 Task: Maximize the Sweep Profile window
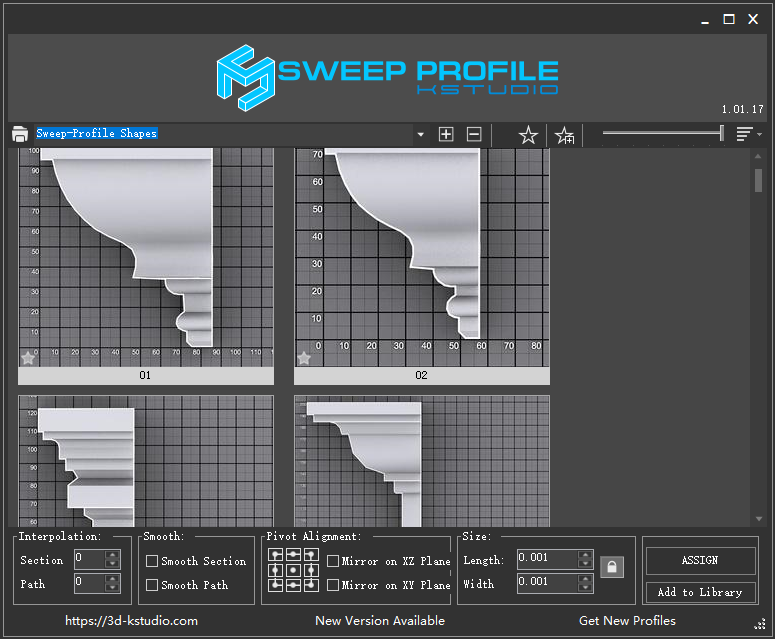729,19
